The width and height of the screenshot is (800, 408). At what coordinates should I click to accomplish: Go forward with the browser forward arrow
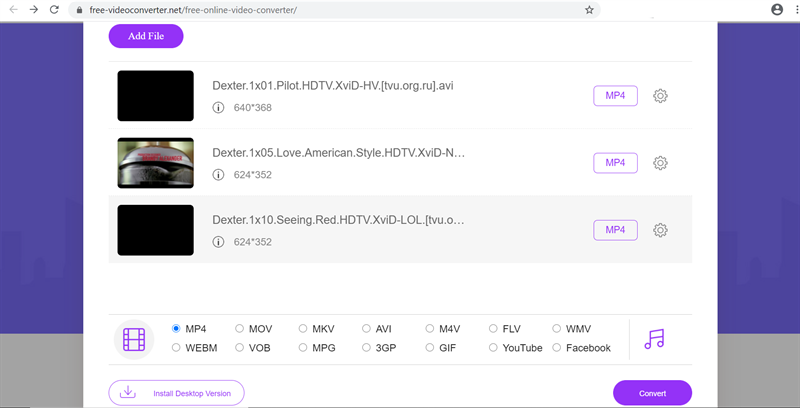click(34, 10)
